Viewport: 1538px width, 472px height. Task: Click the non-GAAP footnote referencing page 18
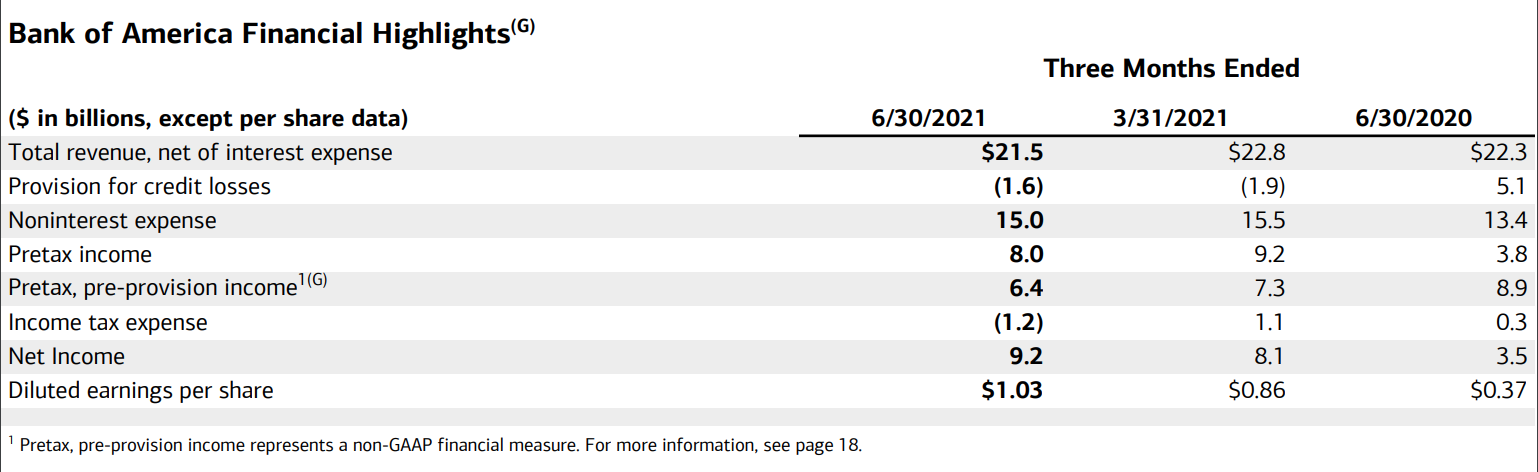435,445
